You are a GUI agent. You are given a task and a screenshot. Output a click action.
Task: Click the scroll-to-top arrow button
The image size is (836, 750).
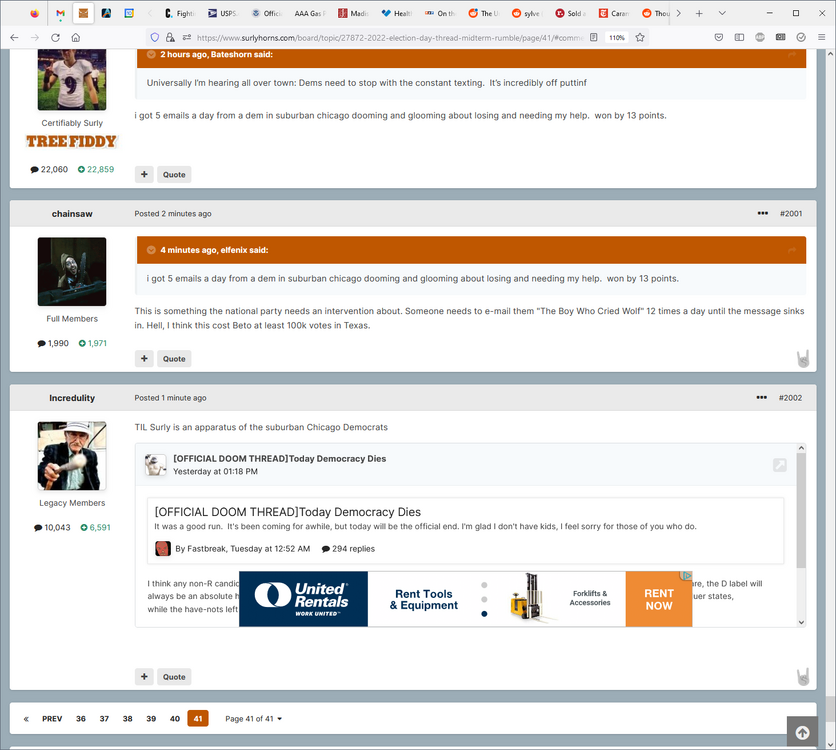point(802,732)
